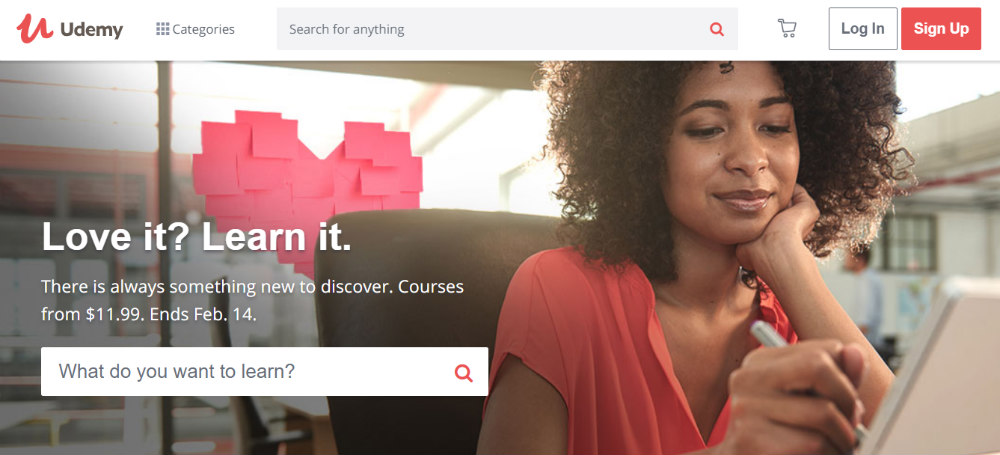
Task: Click the magnifier icon in top search bar
Action: (717, 29)
